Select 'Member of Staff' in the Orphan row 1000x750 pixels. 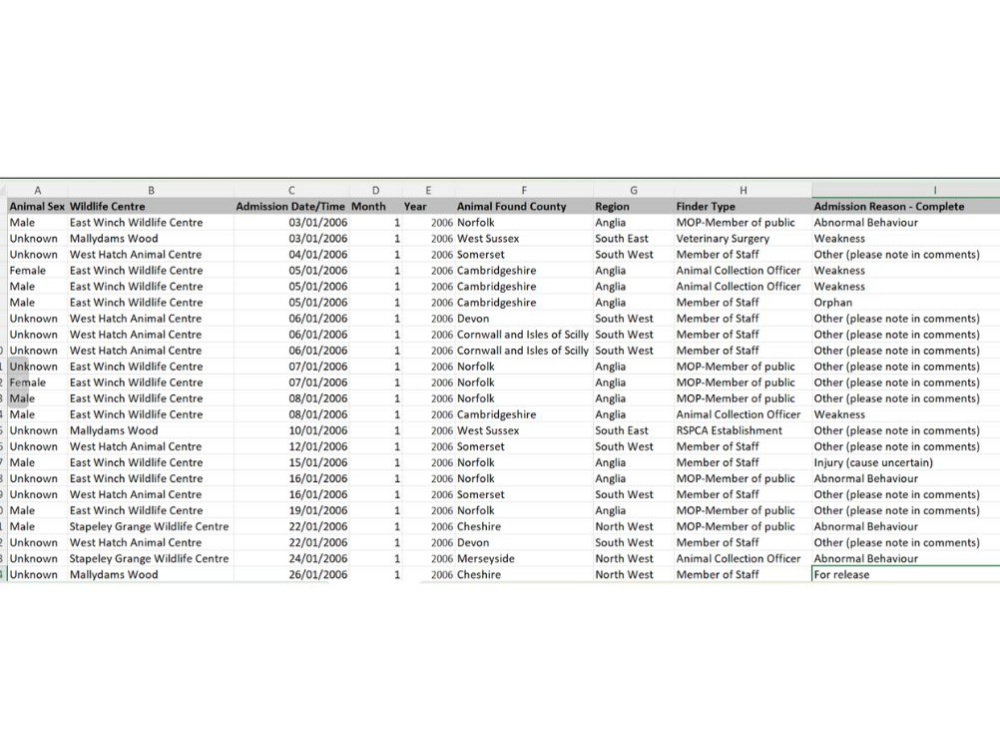tap(743, 302)
